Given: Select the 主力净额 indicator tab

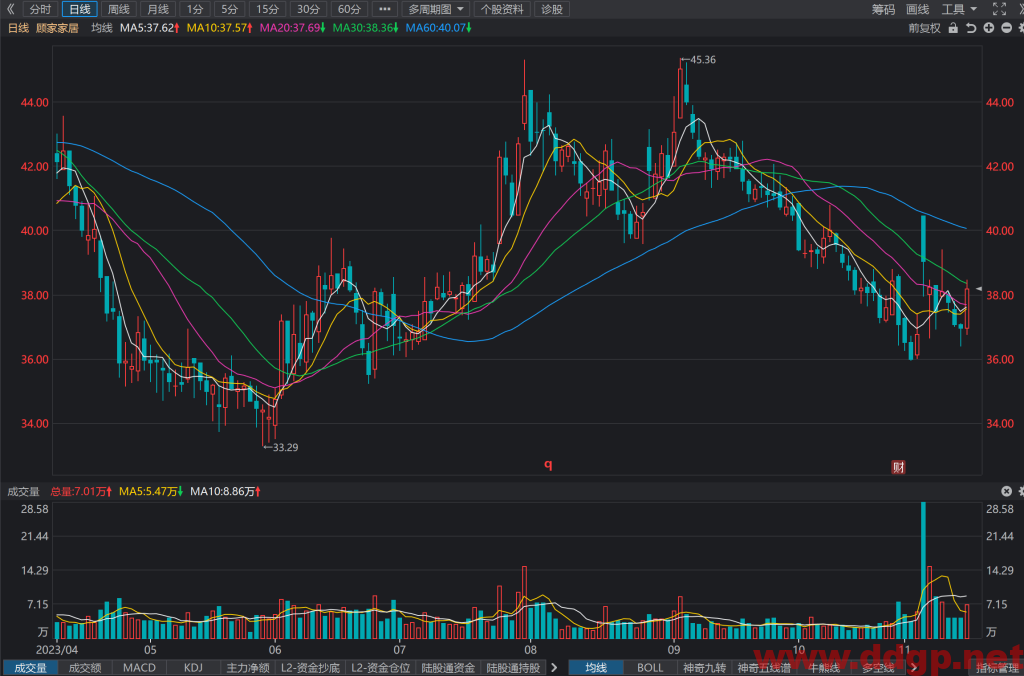Looking at the screenshot, I should pyautogui.click(x=248, y=668).
